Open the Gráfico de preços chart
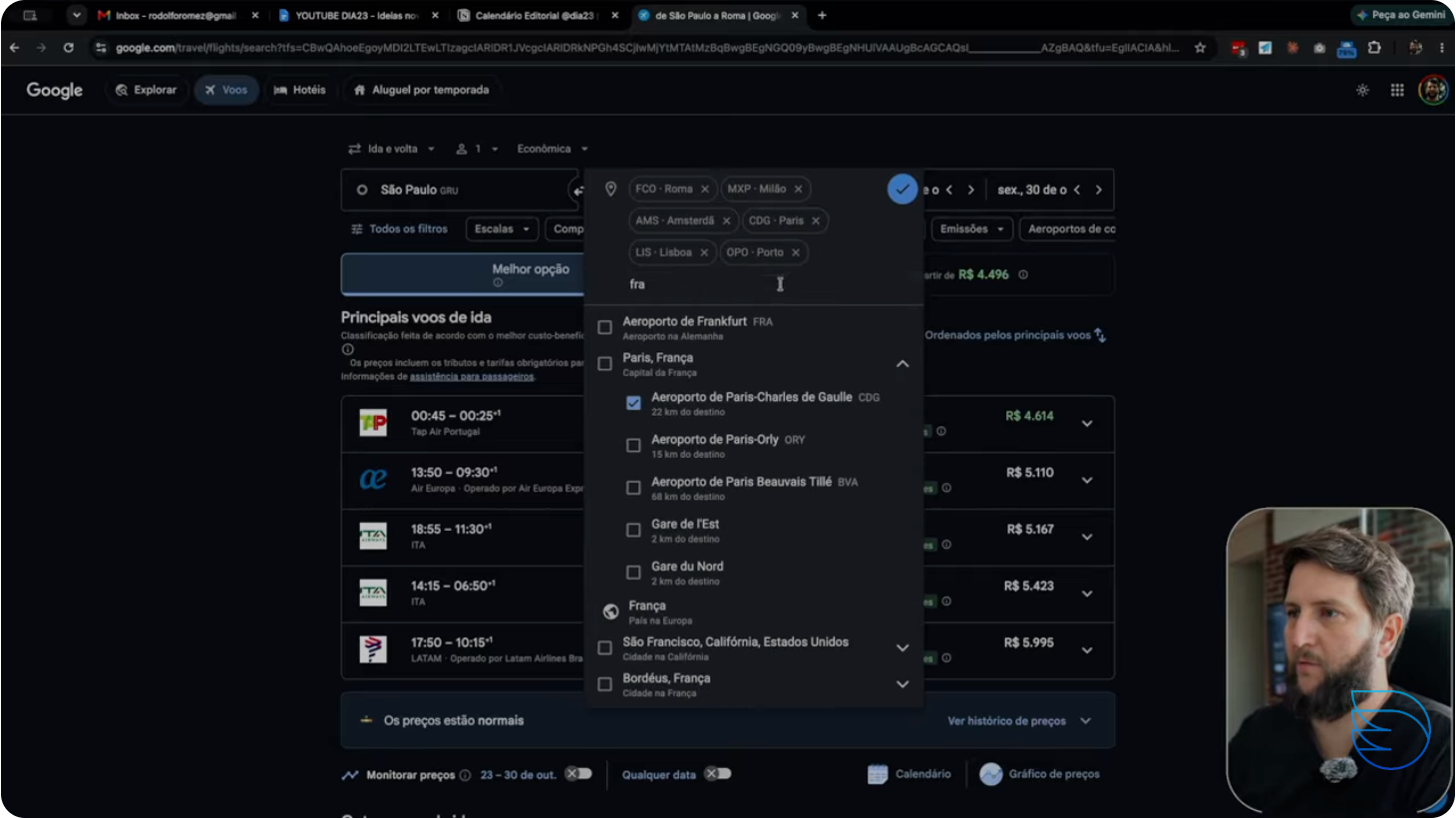Image resolution: width=1456 pixels, height=818 pixels. point(1040,774)
